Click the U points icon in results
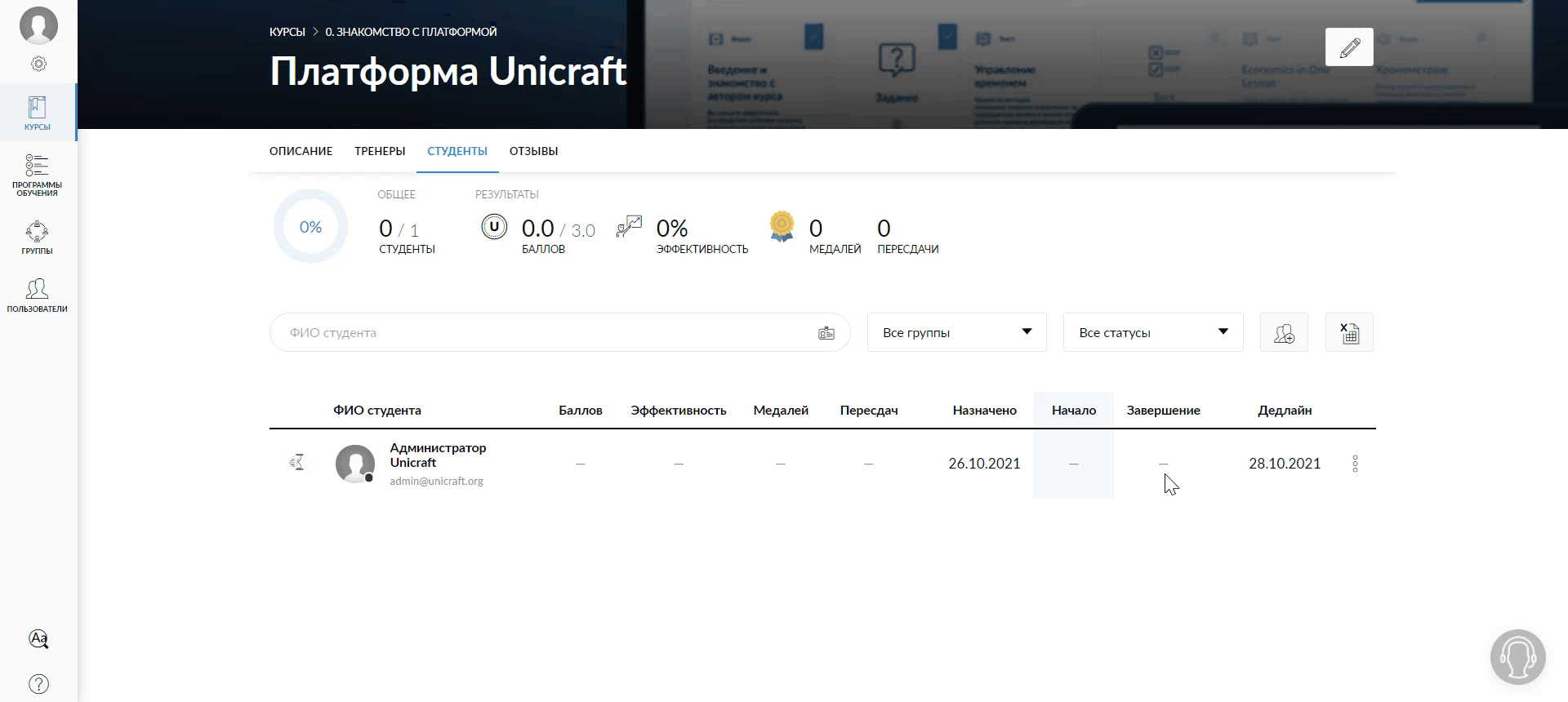This screenshot has height=702, width=1568. [x=494, y=227]
